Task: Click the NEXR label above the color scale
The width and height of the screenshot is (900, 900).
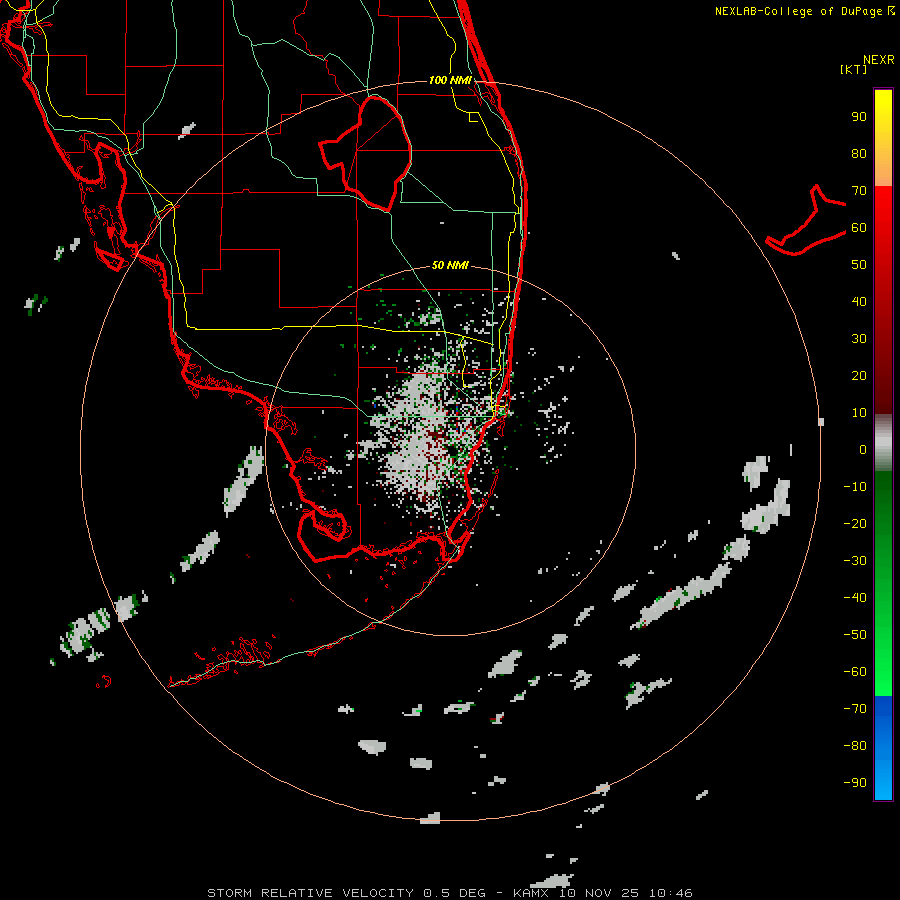Action: 878,60
